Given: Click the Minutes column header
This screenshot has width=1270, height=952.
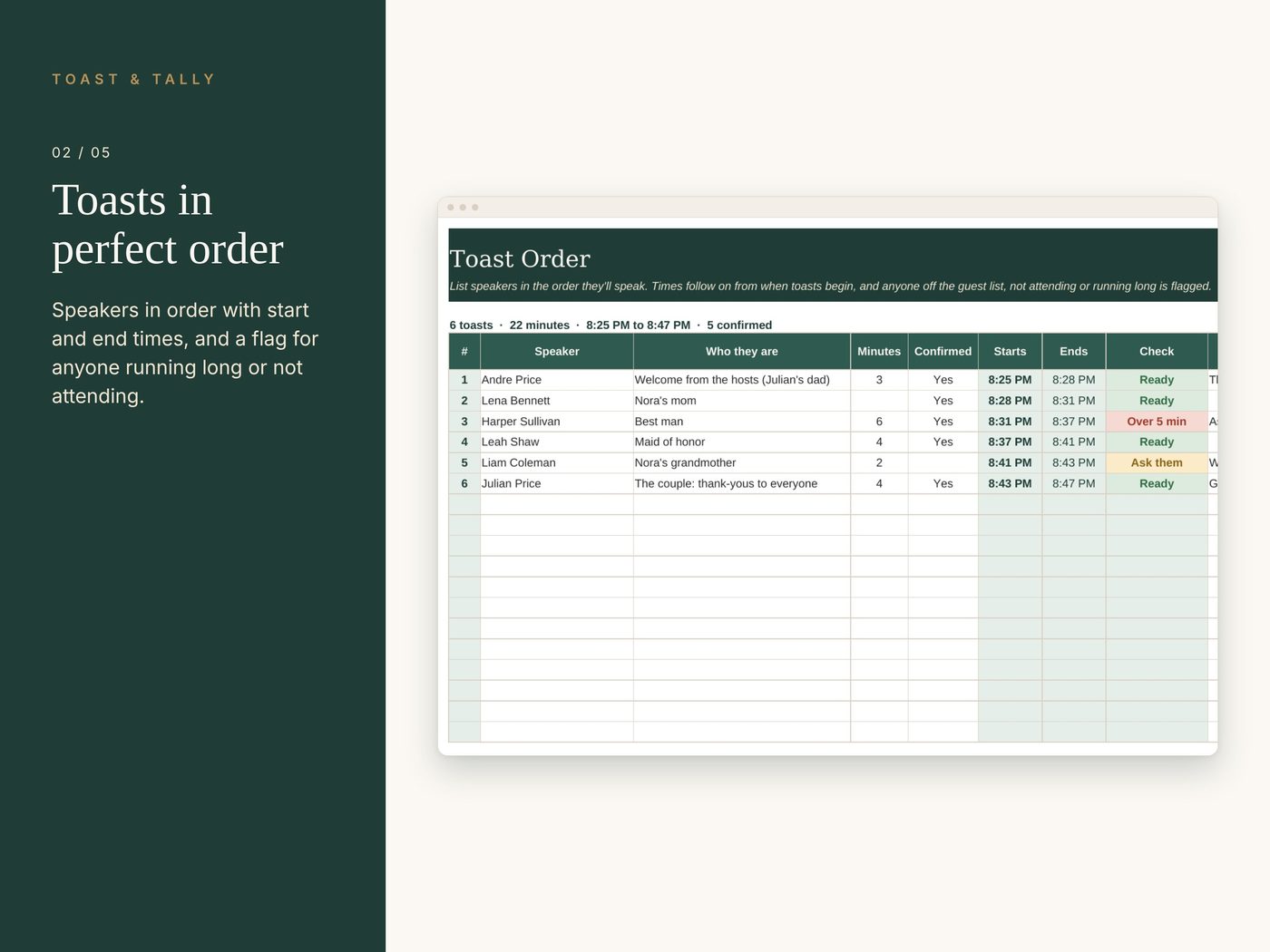Looking at the screenshot, I should [x=879, y=351].
